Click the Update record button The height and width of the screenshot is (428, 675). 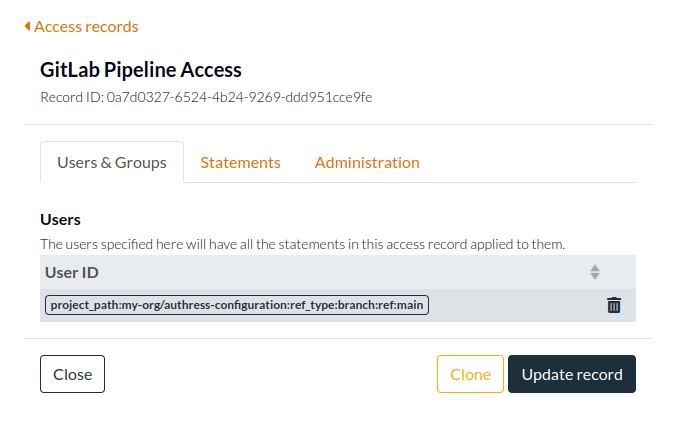click(572, 374)
